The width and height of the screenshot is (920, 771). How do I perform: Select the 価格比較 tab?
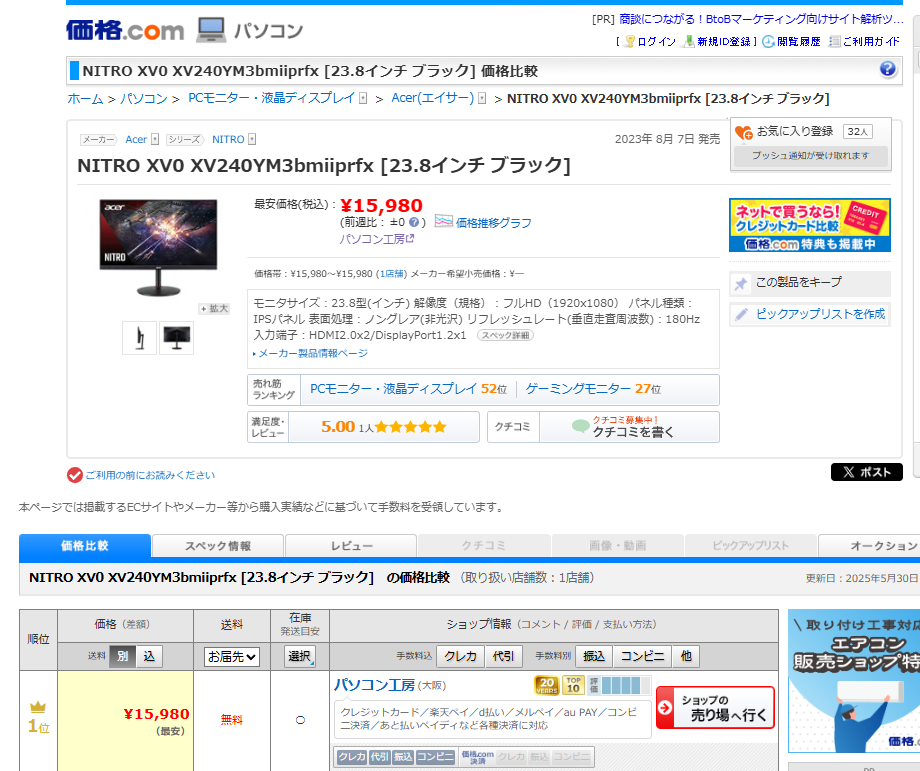84,546
